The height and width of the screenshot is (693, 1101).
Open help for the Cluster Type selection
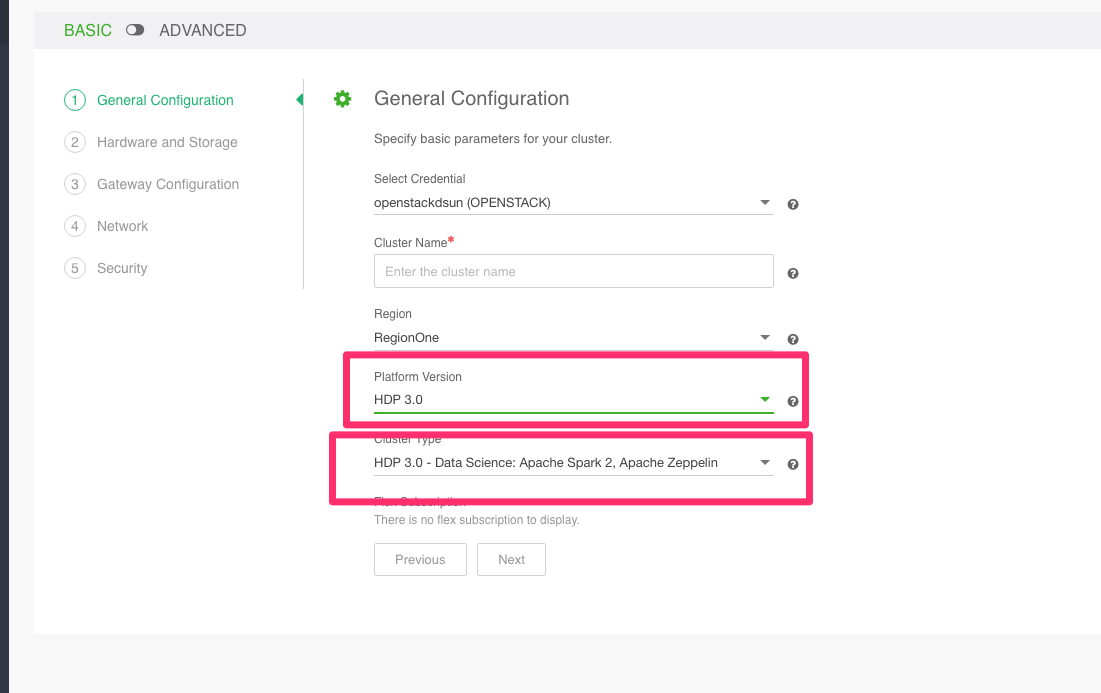coord(792,464)
